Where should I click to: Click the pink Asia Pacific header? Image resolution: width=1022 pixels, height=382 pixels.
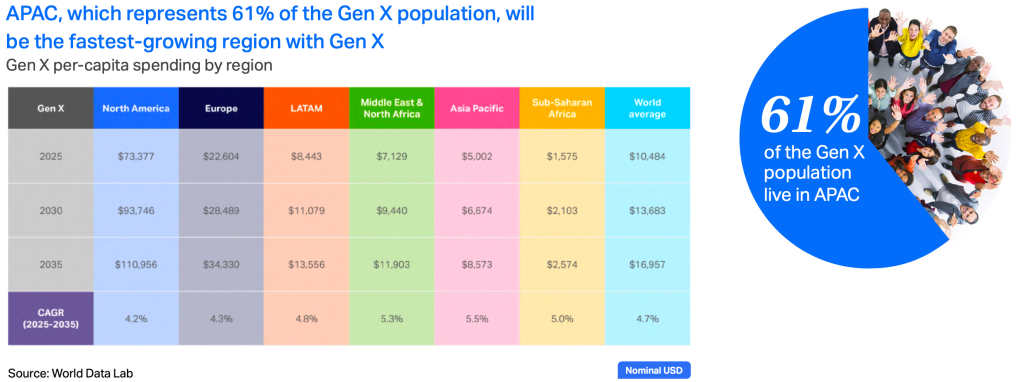(477, 108)
